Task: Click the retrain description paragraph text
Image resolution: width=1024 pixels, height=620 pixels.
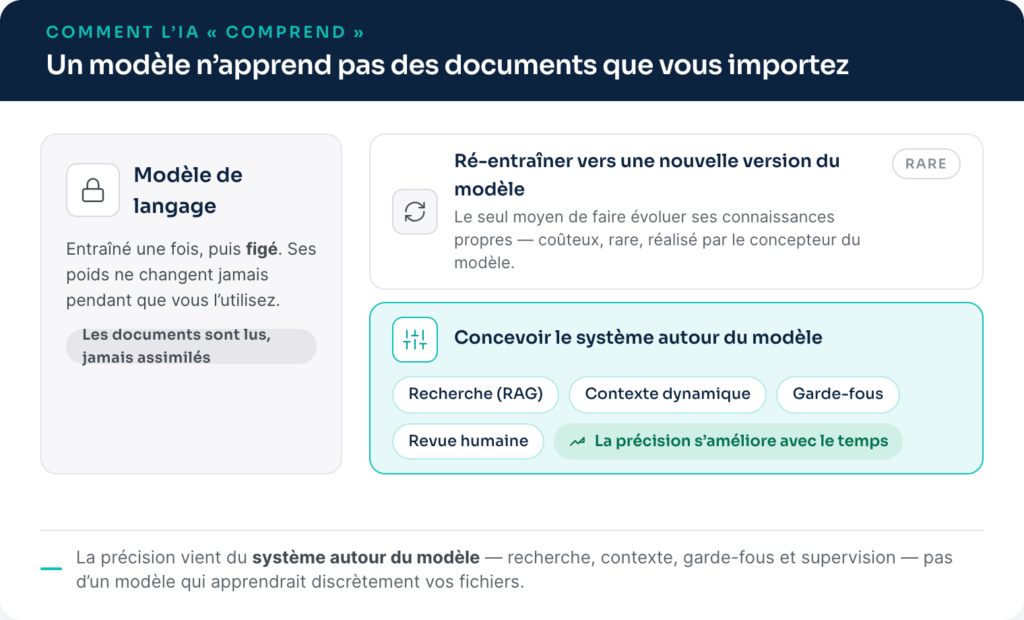Action: click(657, 240)
